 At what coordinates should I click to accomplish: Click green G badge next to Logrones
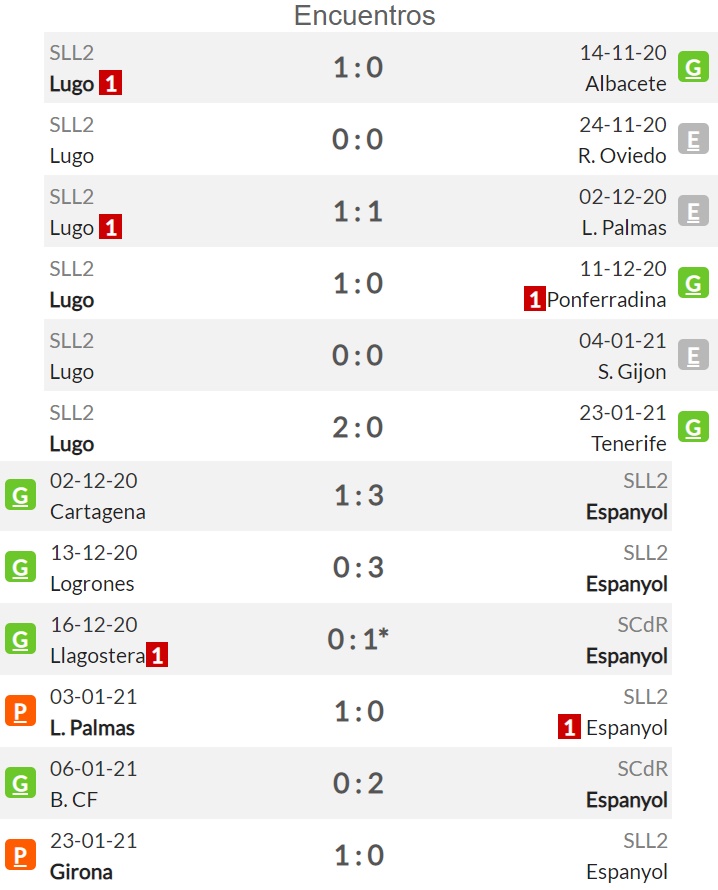[x=20, y=567]
